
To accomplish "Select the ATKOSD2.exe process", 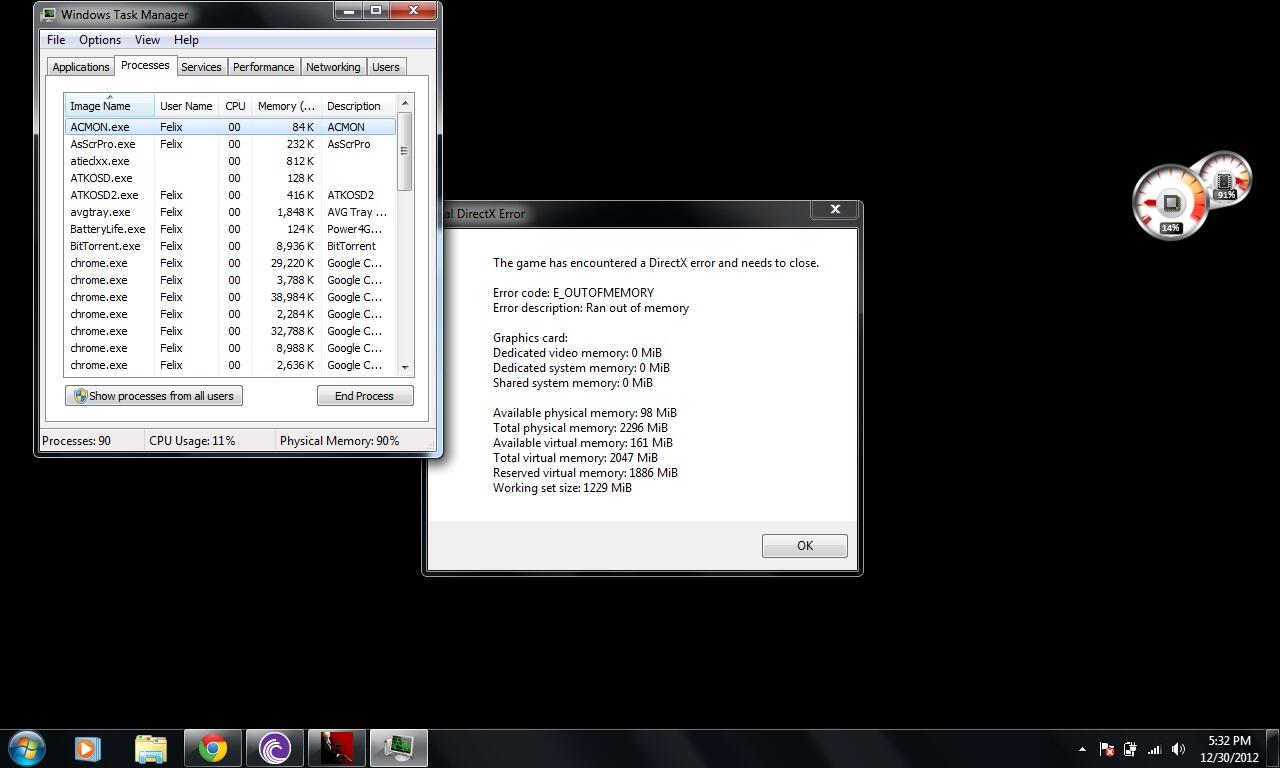I will pos(230,195).
